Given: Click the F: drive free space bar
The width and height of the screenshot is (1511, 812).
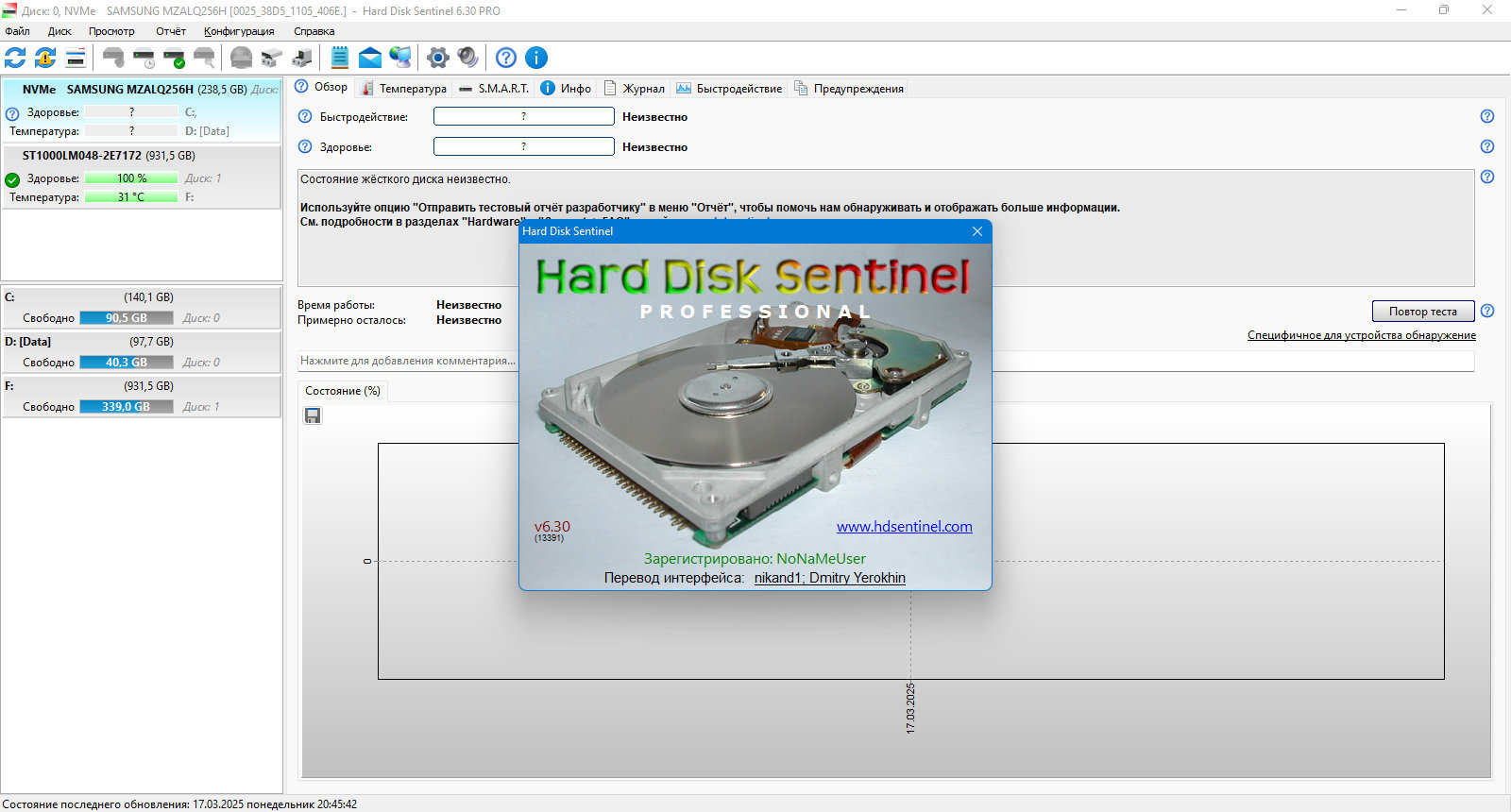Looking at the screenshot, I should (x=127, y=407).
